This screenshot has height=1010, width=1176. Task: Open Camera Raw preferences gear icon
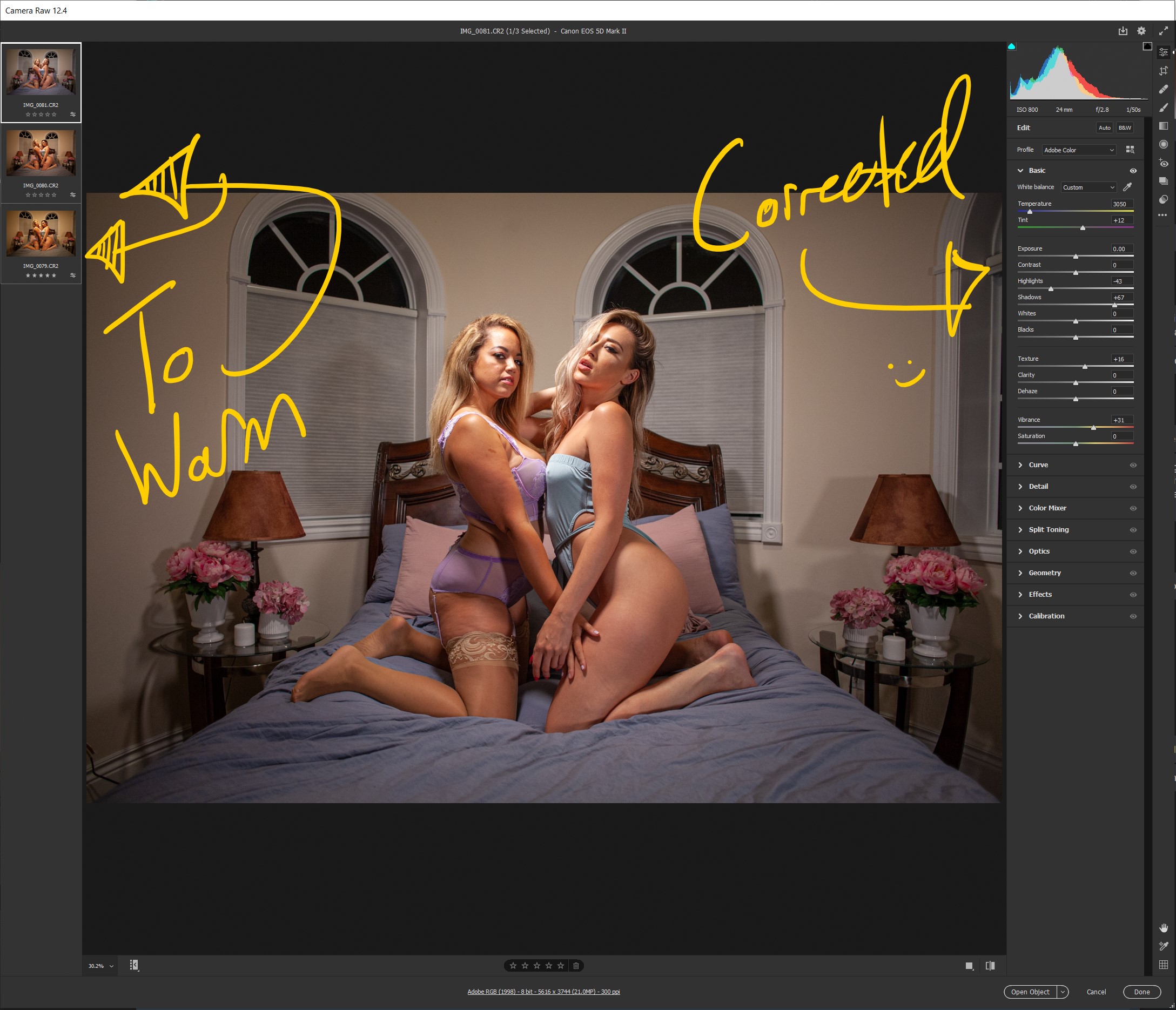coord(1141,31)
